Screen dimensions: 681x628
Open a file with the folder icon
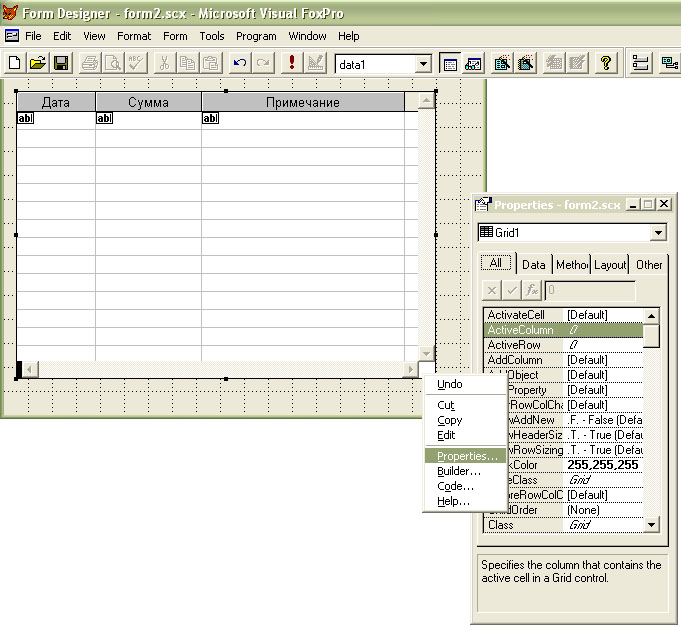click(38, 64)
